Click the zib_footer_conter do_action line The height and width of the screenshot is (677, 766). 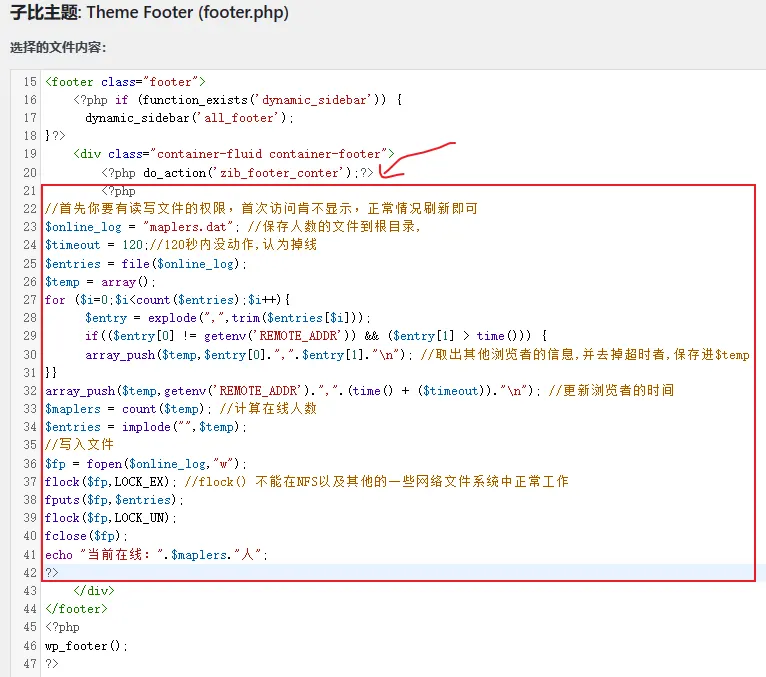click(237, 172)
